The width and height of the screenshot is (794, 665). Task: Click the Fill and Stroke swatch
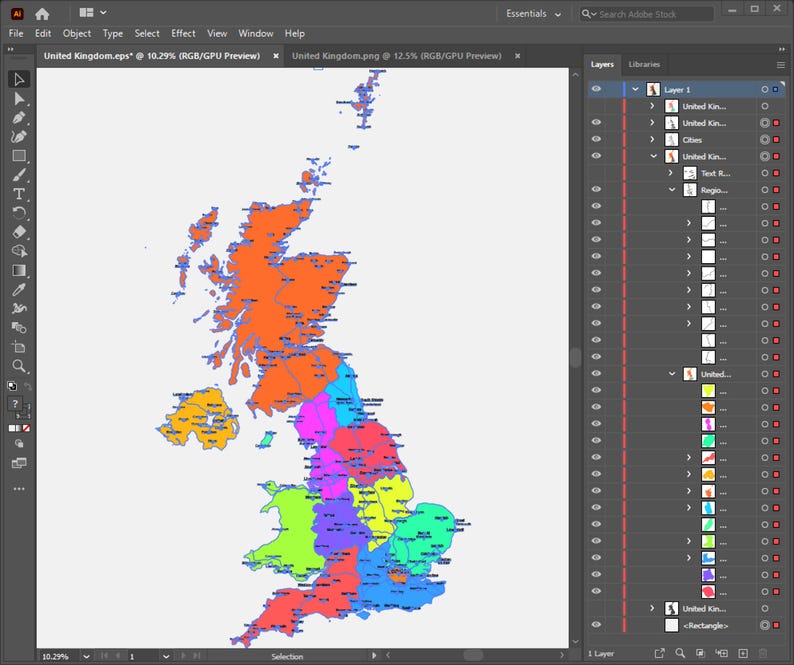pos(19,407)
